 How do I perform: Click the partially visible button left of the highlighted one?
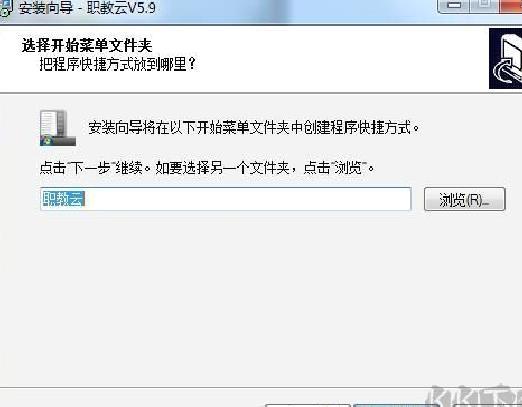pyautogui.click(x=307, y=406)
